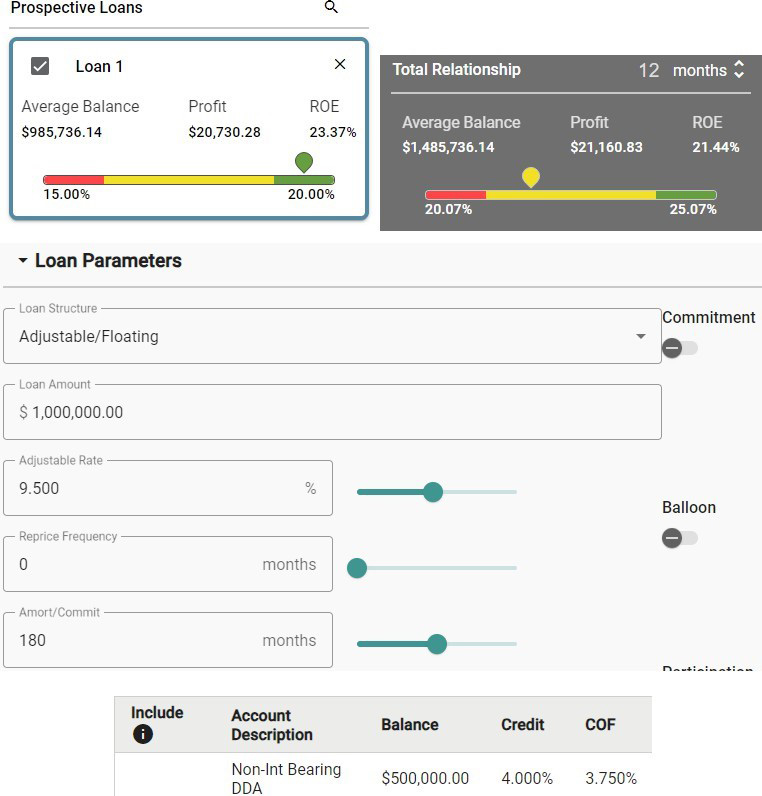Click the green ROE marker pin on Loan 1

[304, 162]
